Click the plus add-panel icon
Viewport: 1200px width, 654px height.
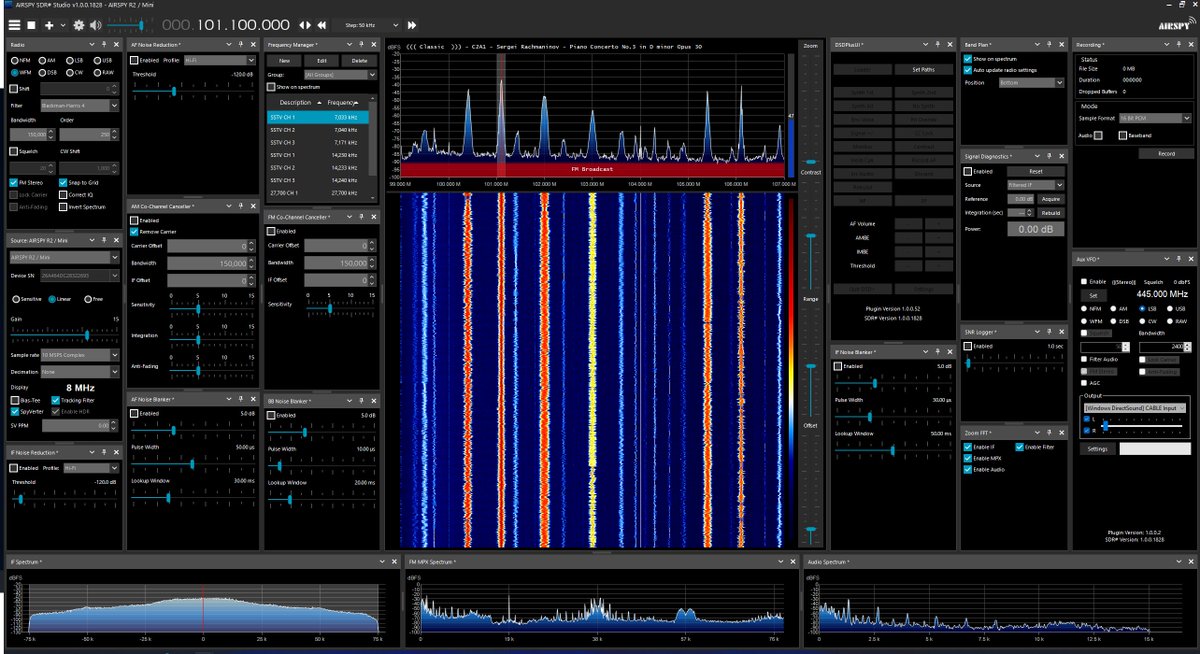tap(49, 24)
